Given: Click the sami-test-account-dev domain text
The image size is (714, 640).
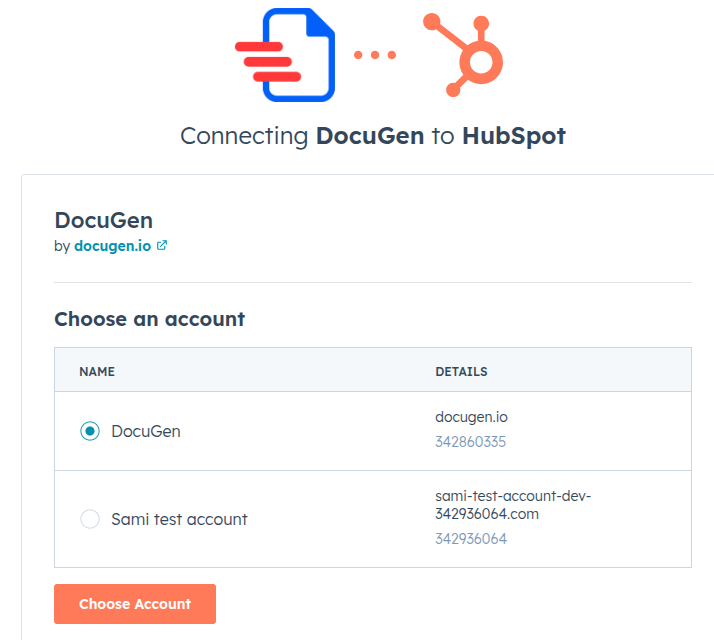Looking at the screenshot, I should coord(513,505).
